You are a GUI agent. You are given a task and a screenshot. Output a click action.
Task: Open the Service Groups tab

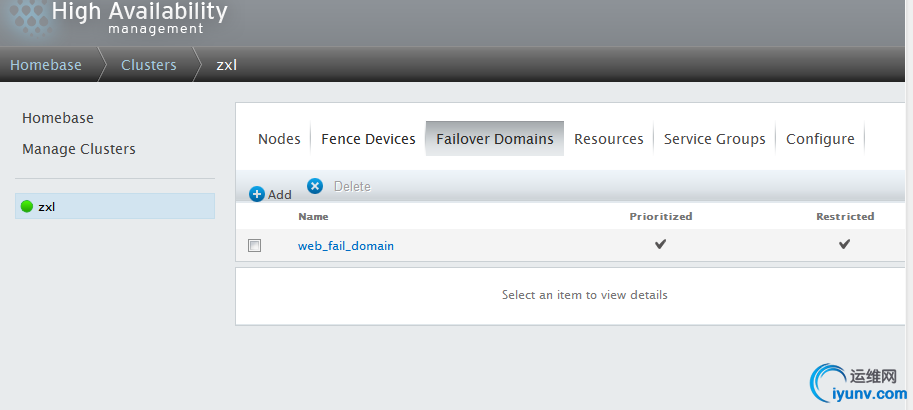(x=714, y=139)
